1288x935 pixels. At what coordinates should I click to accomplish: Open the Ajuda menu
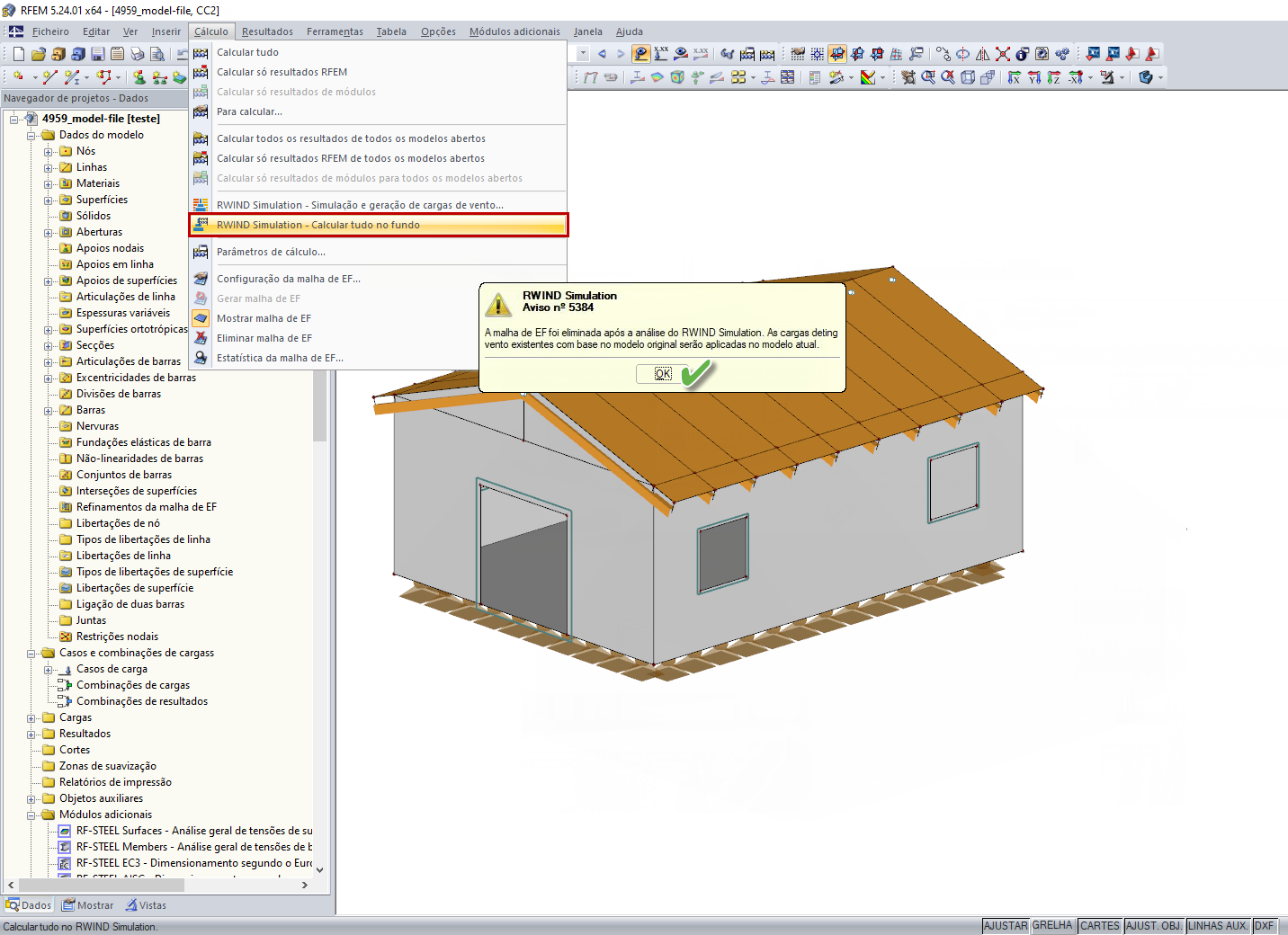pos(630,31)
